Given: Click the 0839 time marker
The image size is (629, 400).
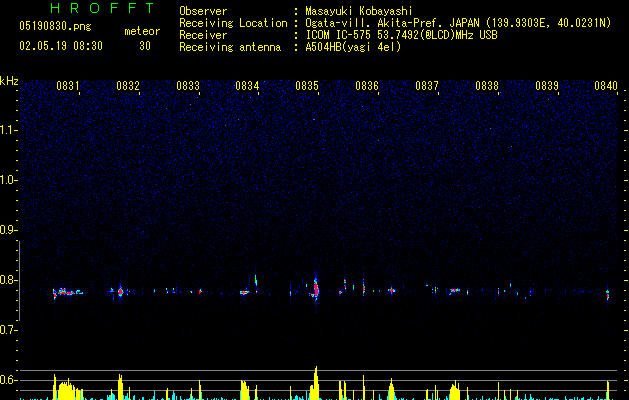Looking at the screenshot, I should 547,86.
